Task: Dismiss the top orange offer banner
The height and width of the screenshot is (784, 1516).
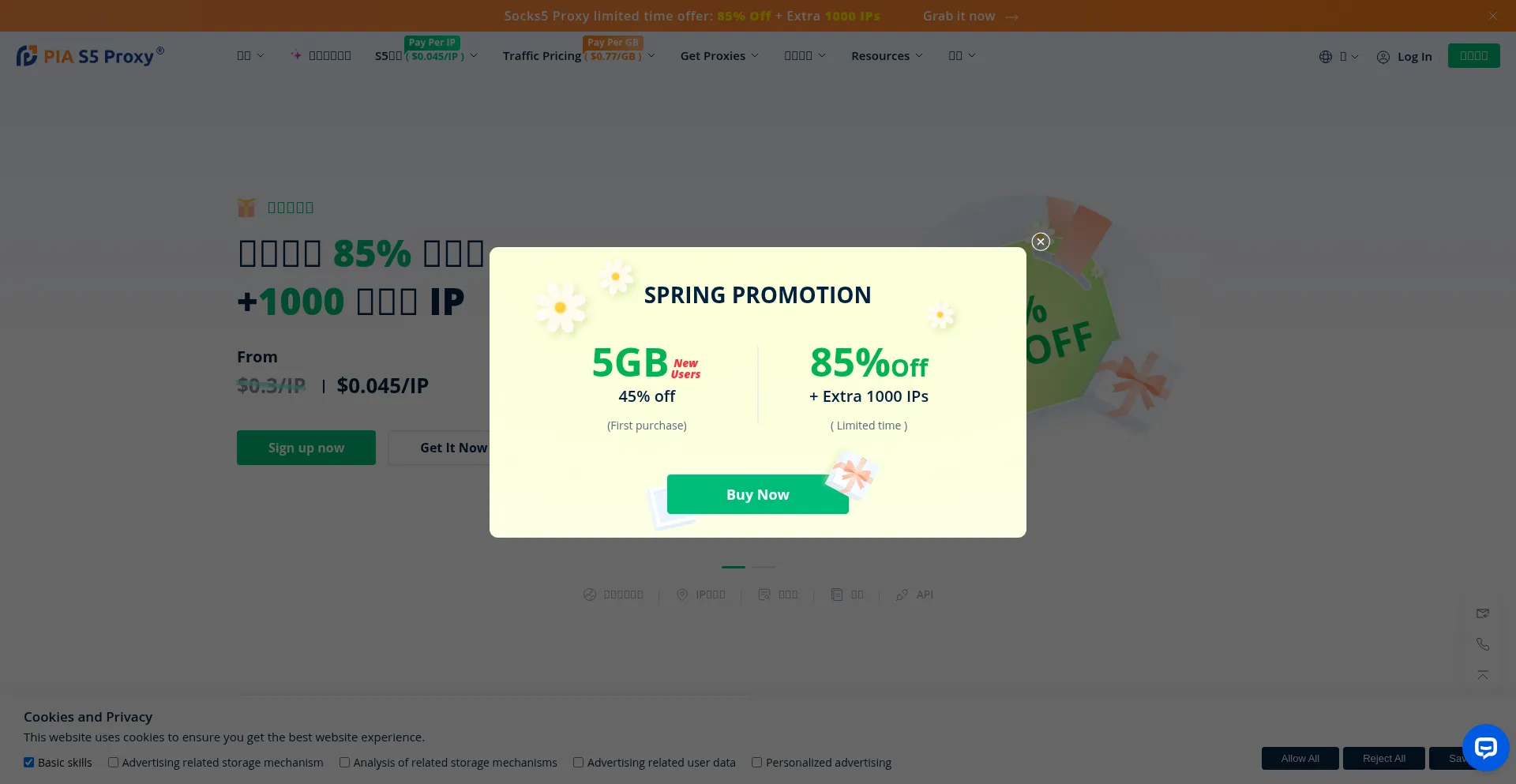Action: (1492, 16)
